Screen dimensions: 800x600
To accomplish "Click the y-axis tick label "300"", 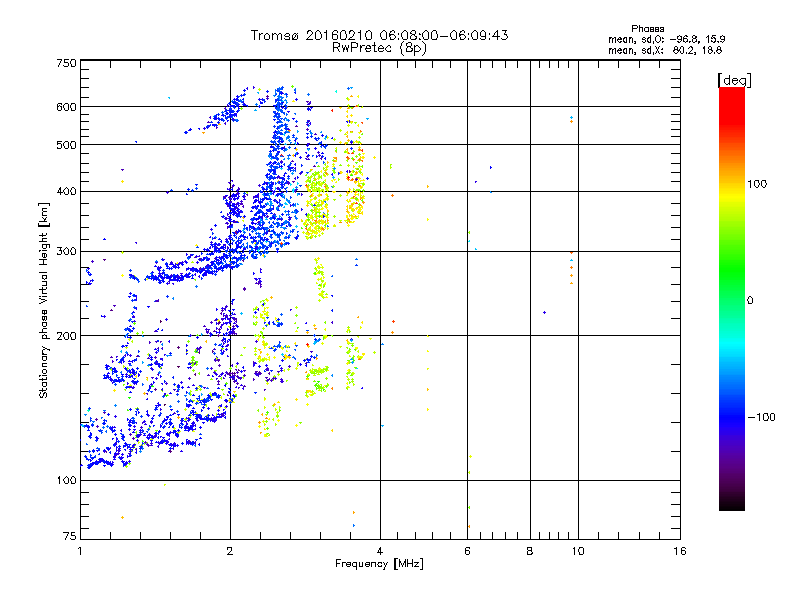I will pyautogui.click(x=66, y=252).
